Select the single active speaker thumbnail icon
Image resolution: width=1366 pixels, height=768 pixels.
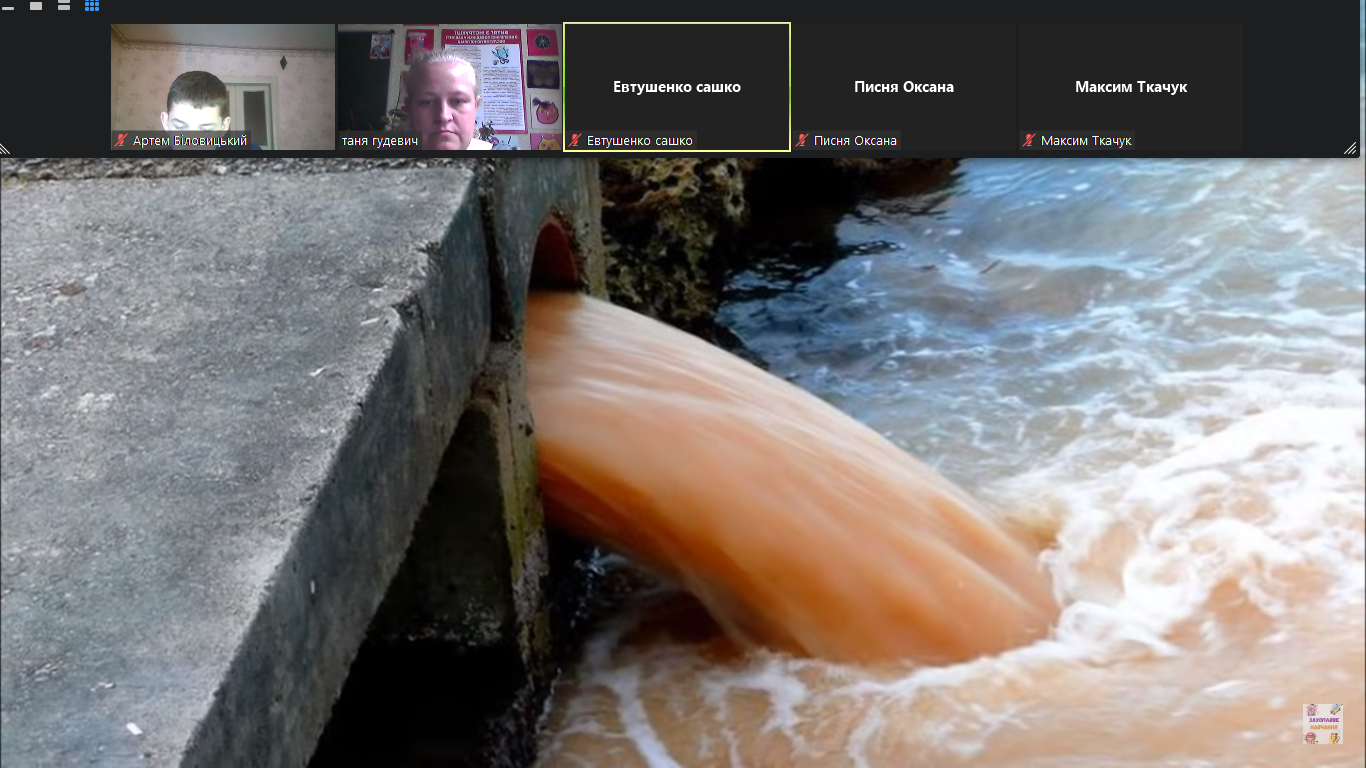[x=36, y=6]
